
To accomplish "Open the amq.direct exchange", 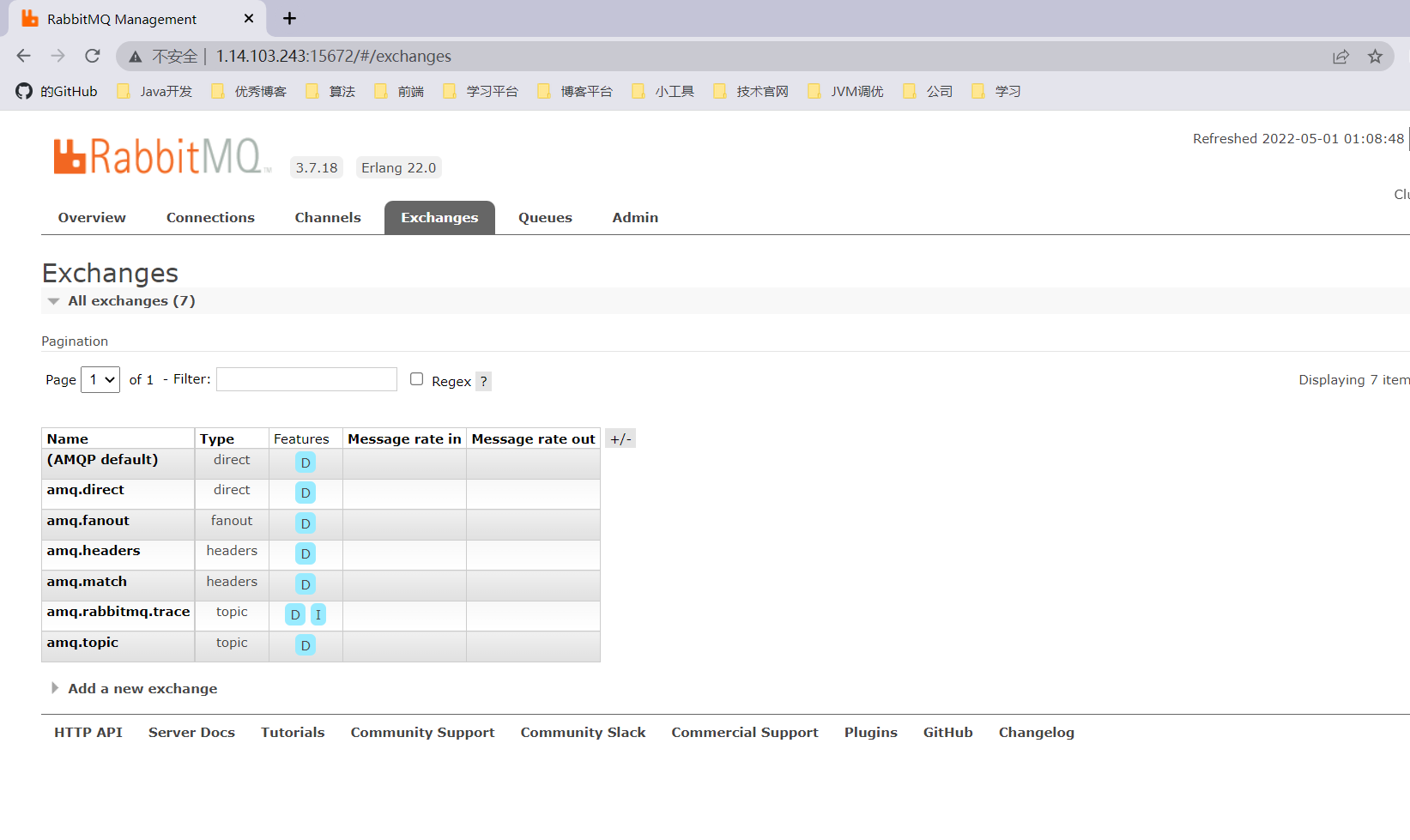I will point(85,490).
